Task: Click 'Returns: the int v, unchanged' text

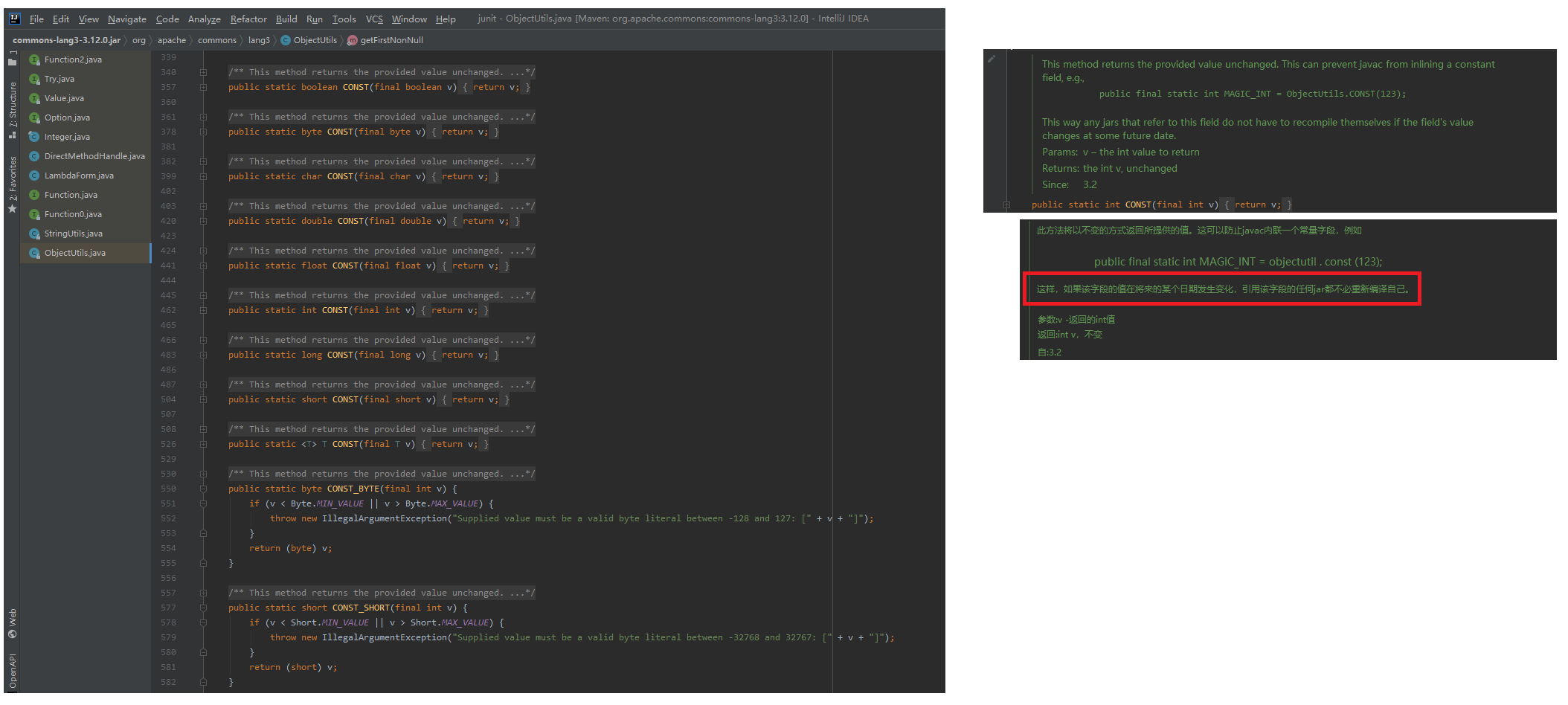Action: (1109, 168)
